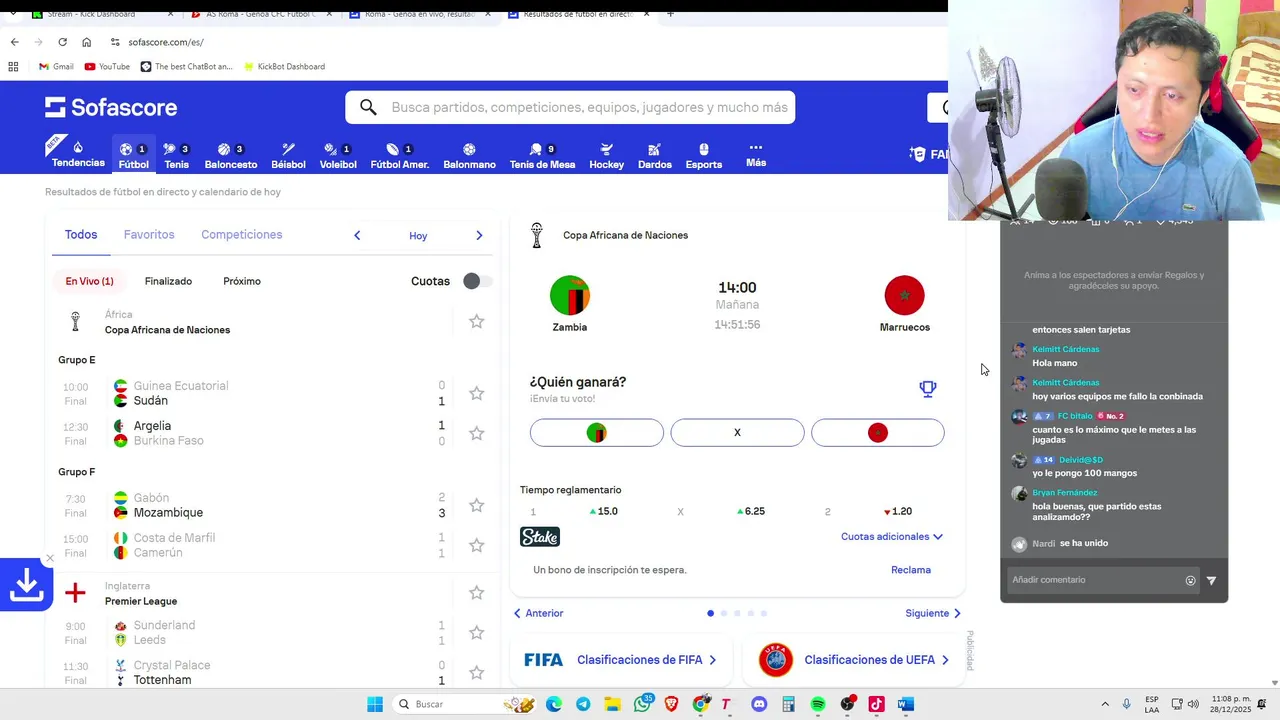Vote X for a draw
The height and width of the screenshot is (720, 1280).
coord(737,433)
